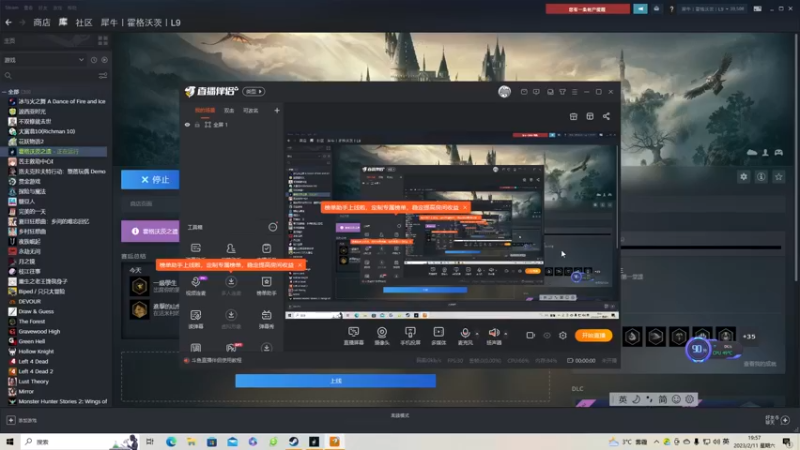This screenshot has width=800, height=450.
Task: Open the Steam 社区 tab
Action: pos(84,22)
